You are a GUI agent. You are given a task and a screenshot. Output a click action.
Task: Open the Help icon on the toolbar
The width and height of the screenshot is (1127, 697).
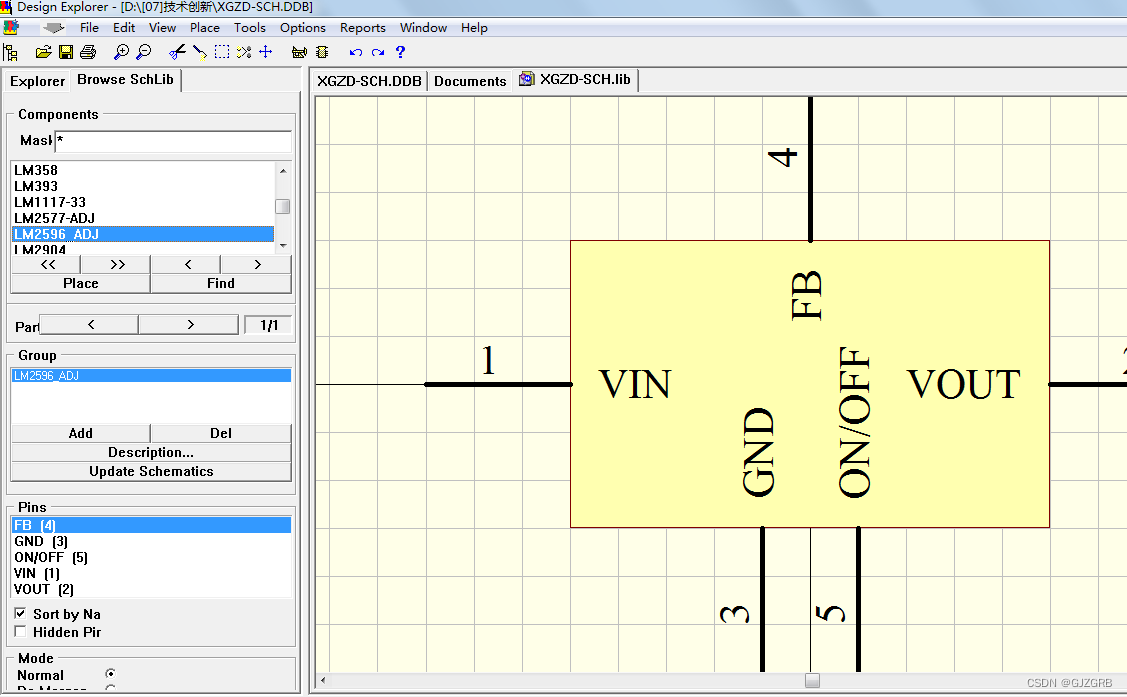pos(400,52)
